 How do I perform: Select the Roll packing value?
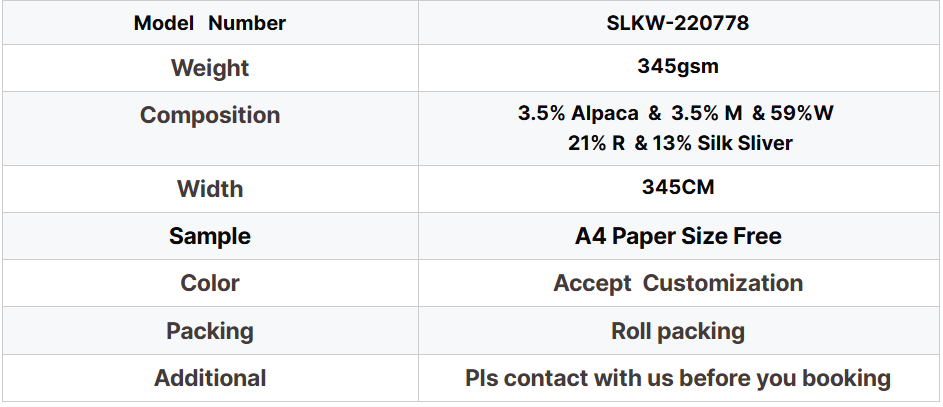point(678,331)
